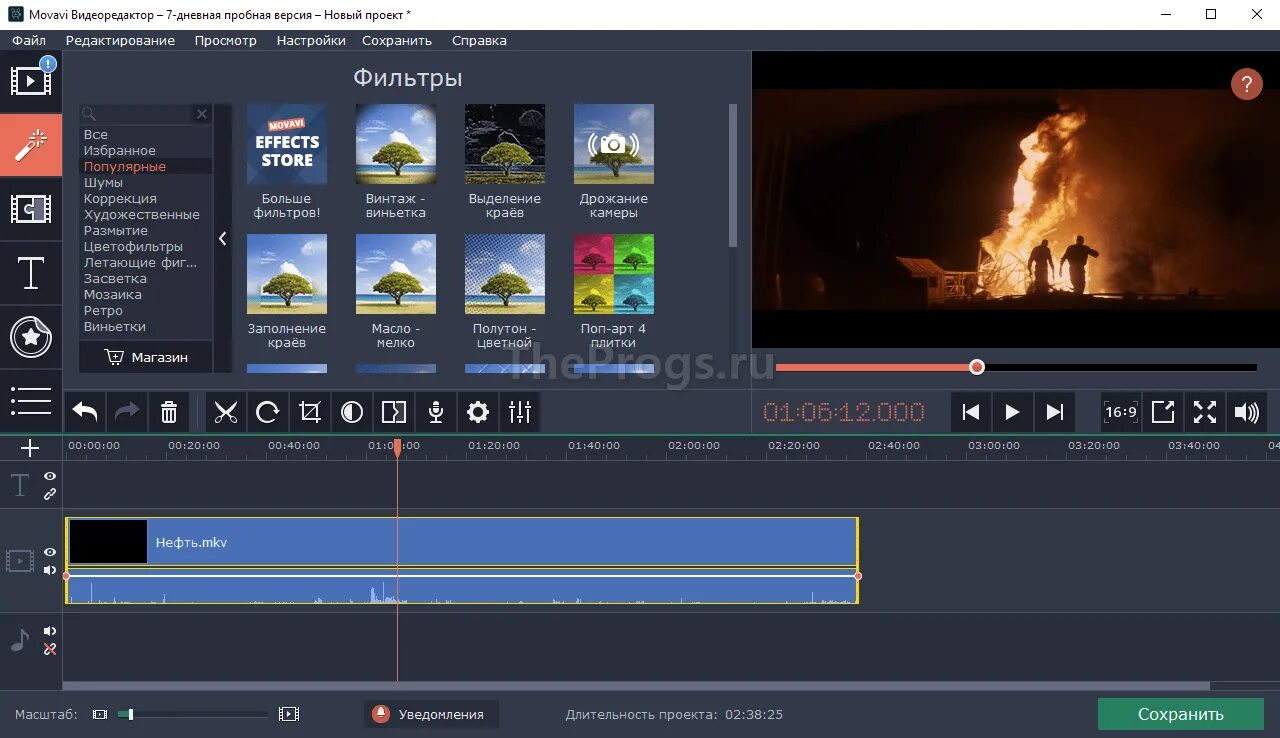Zoom out timeline scale icon
The width and height of the screenshot is (1280, 738).
pos(99,714)
